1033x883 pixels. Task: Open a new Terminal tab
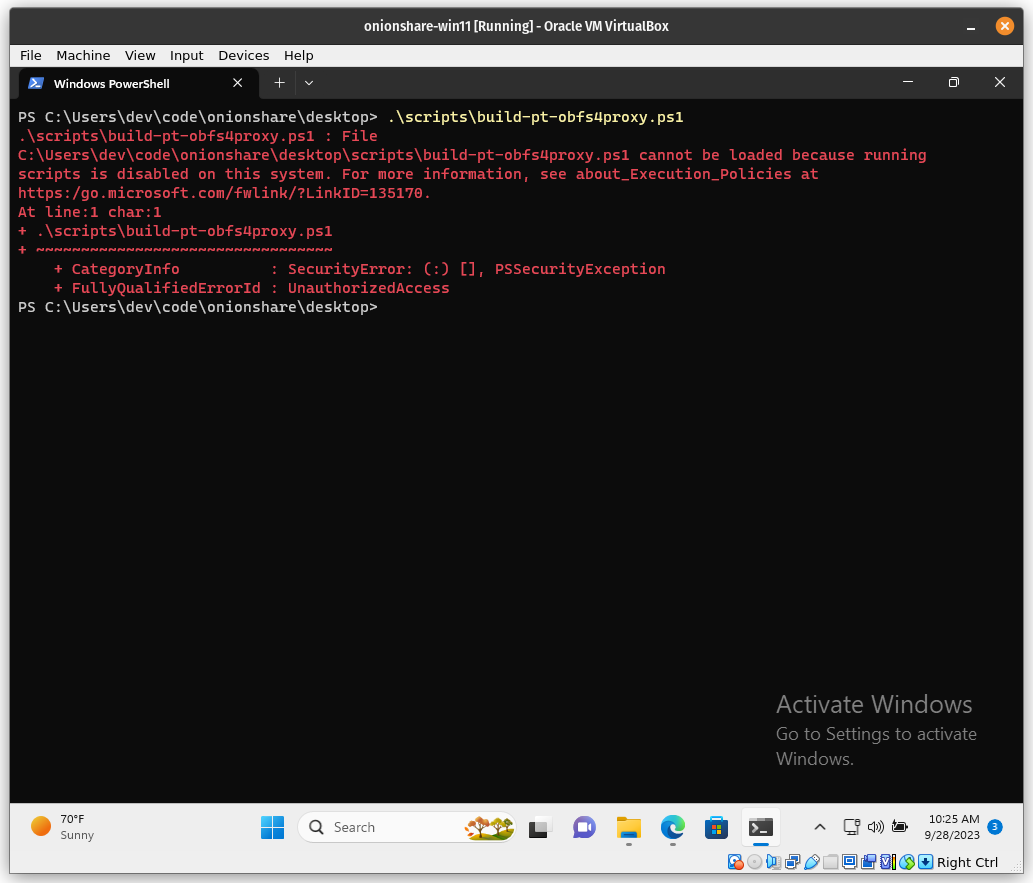pos(279,83)
